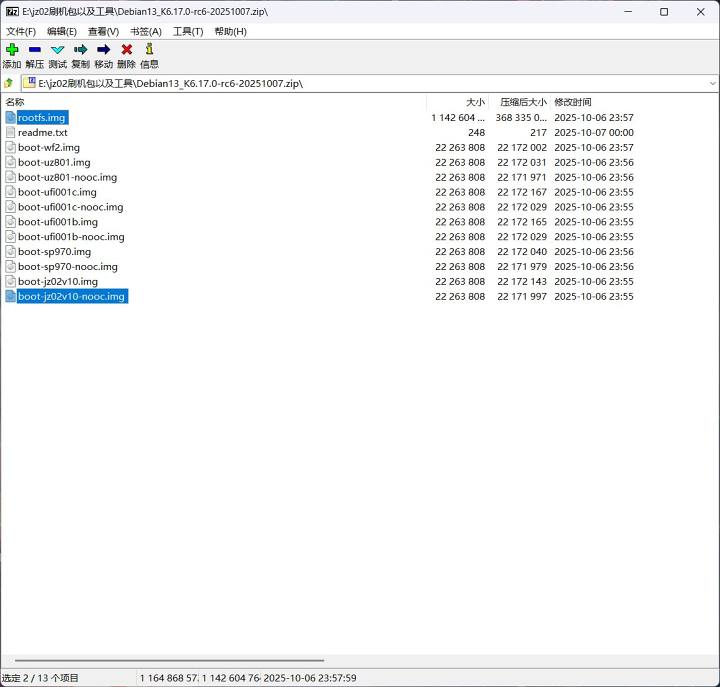Click the file icon of boot-uz801-nooc.img

(x=11, y=177)
